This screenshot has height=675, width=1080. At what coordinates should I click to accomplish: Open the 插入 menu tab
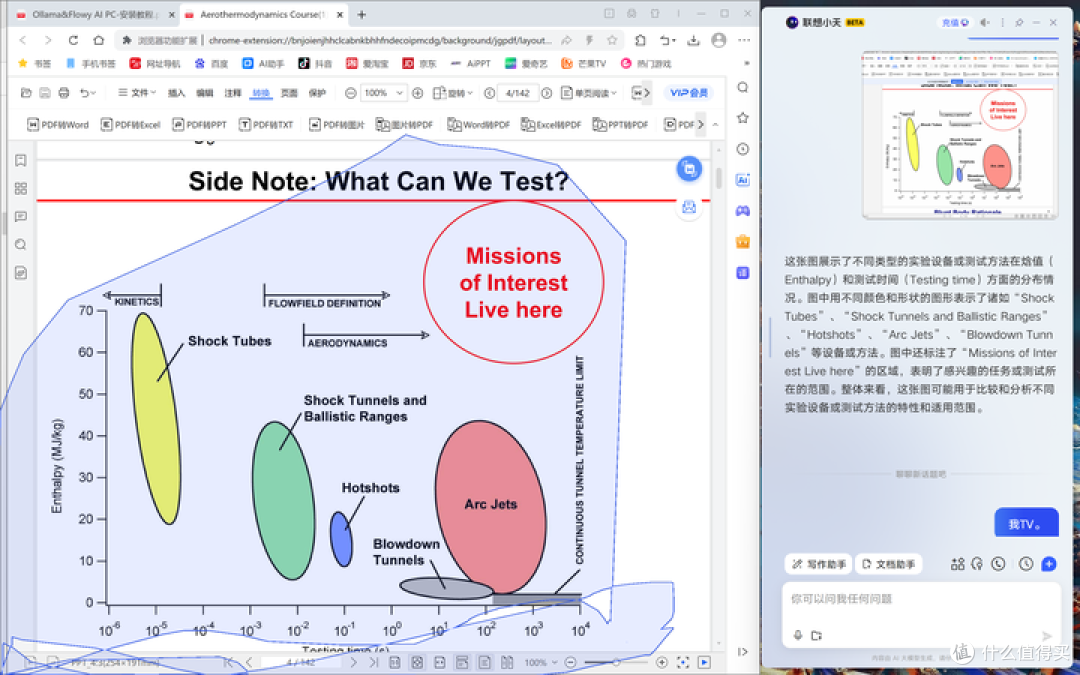pos(176,93)
